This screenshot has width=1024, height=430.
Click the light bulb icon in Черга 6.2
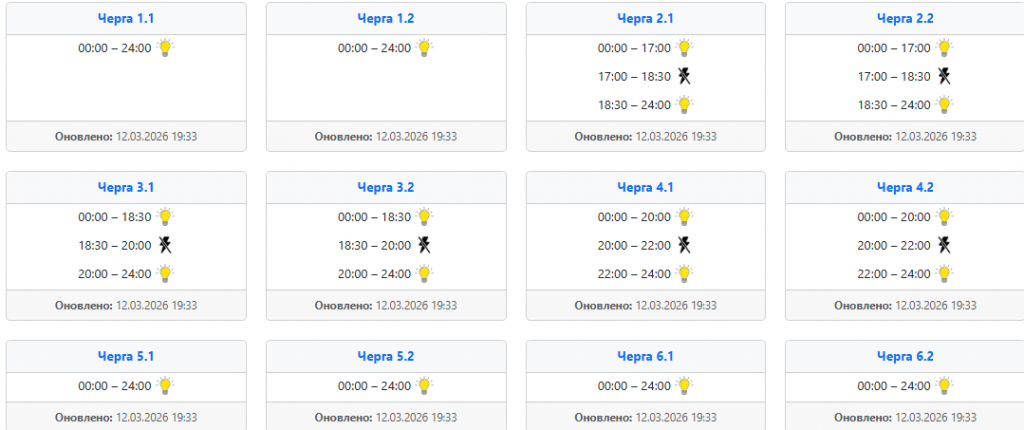point(944,385)
